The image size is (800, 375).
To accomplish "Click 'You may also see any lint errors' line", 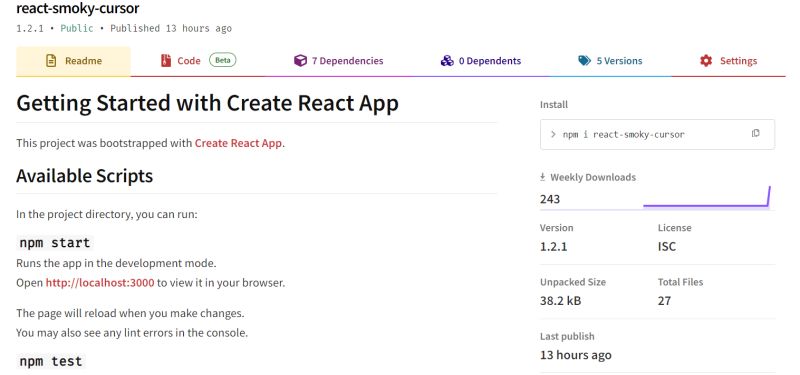I will pos(132,333).
